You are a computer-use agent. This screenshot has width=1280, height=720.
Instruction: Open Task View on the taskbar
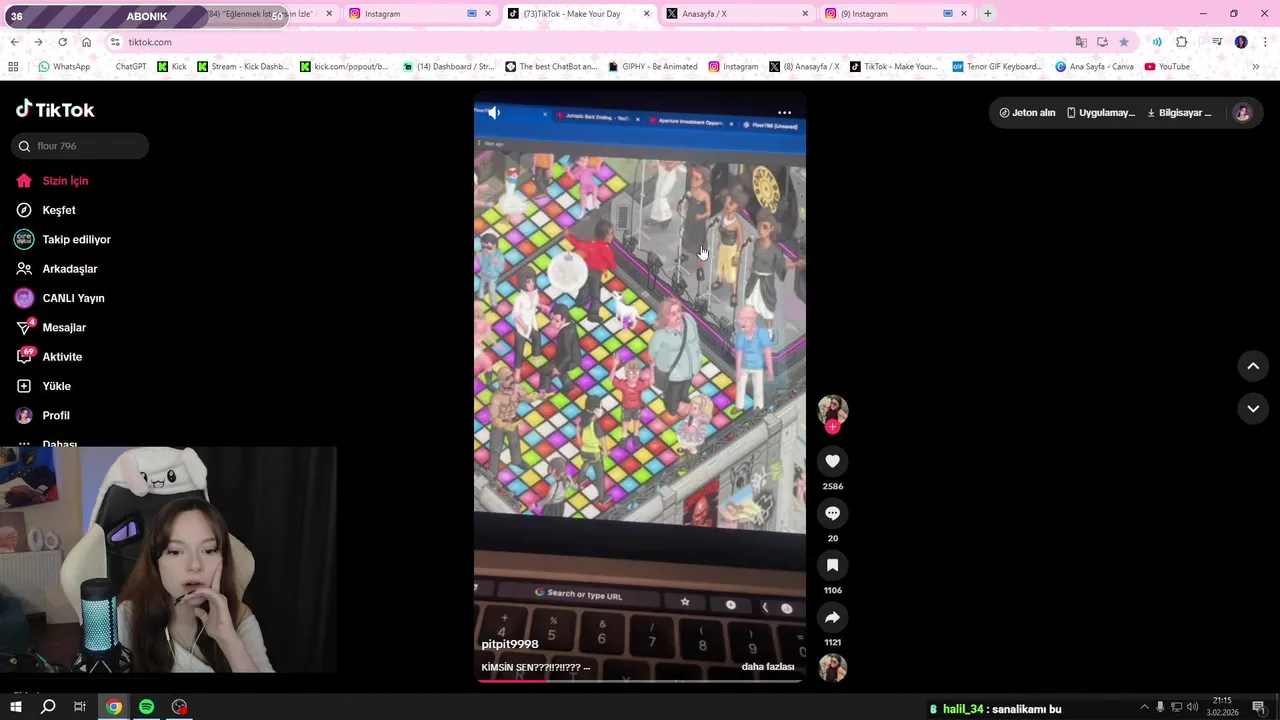80,707
